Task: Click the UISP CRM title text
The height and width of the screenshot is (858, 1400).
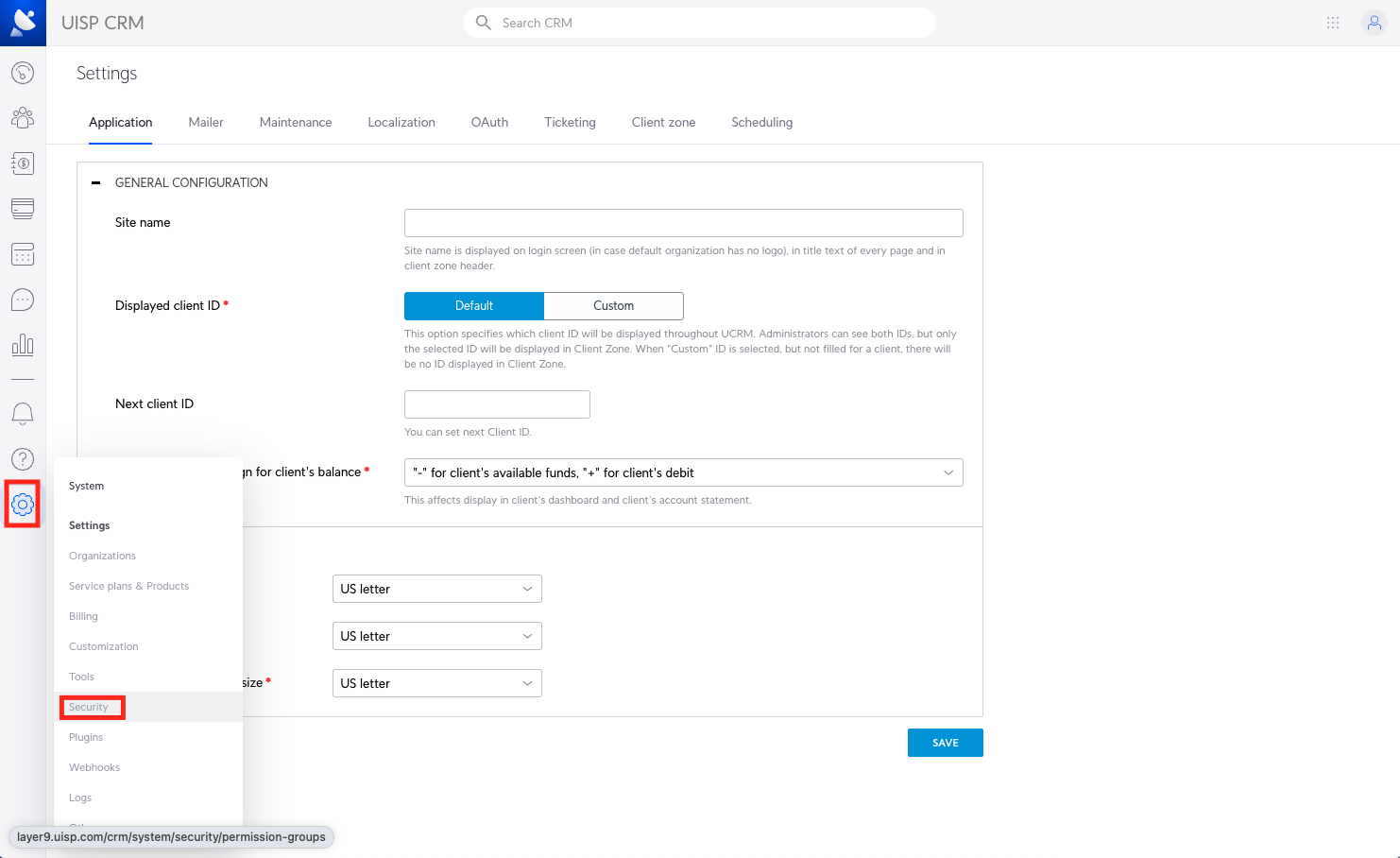Action: pos(103,23)
